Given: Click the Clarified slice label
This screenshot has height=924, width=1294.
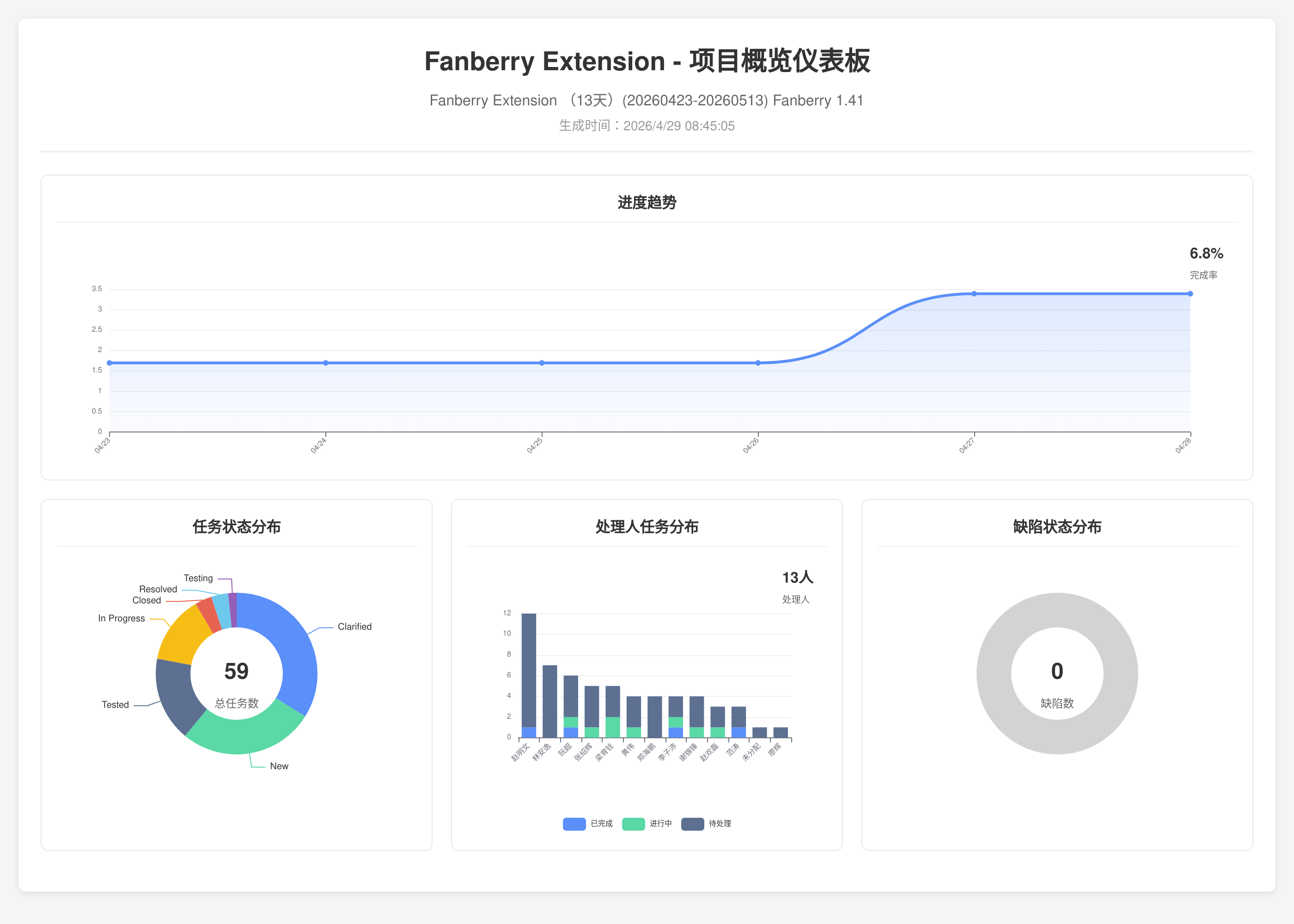Looking at the screenshot, I should 354,626.
